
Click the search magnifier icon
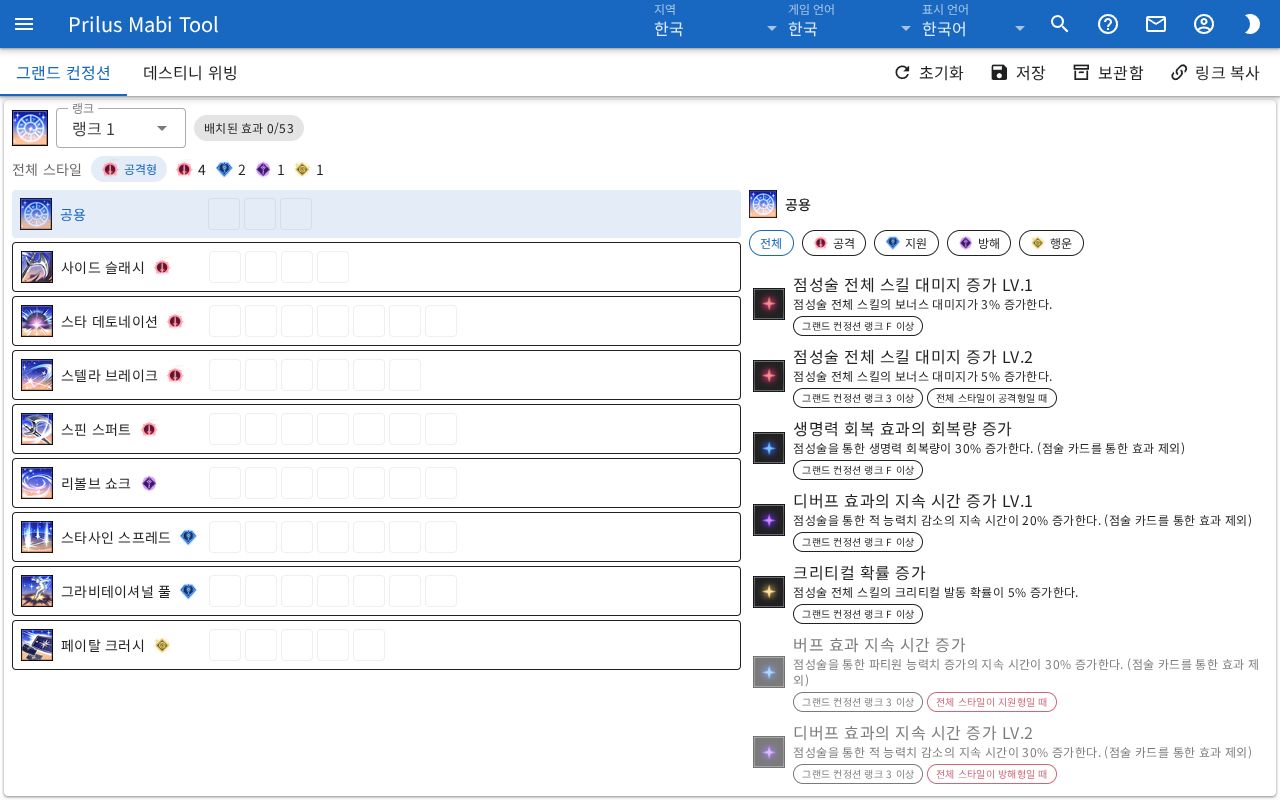1060,24
